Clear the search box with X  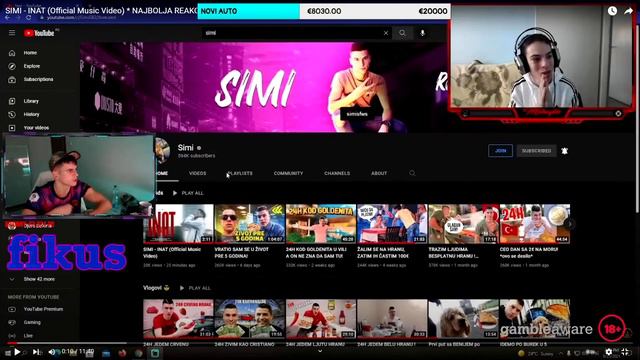pyautogui.click(x=386, y=33)
